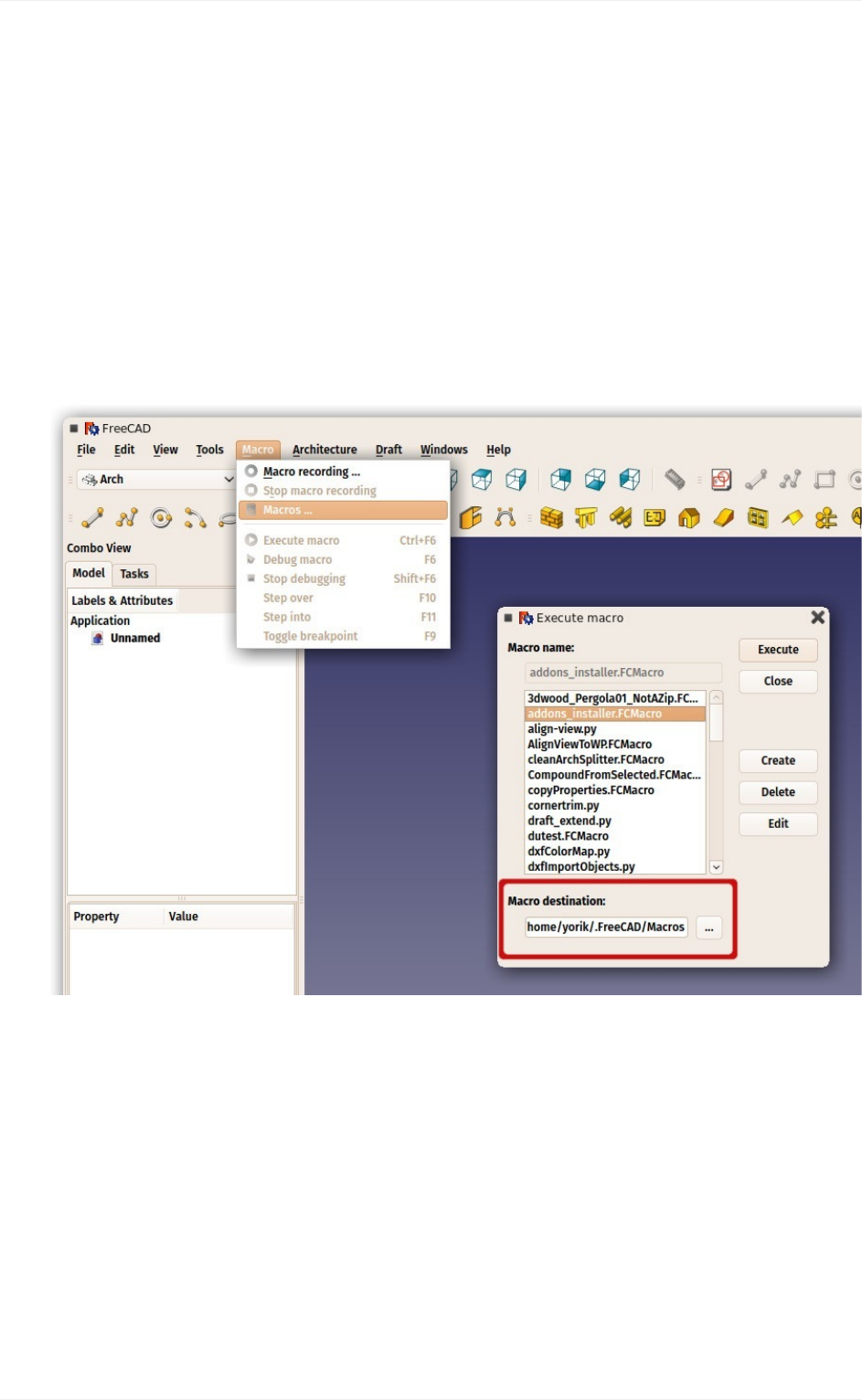Screen dimensions: 862x1400
Task: Click the grey line icon in top toolbar
Action: 756,479
